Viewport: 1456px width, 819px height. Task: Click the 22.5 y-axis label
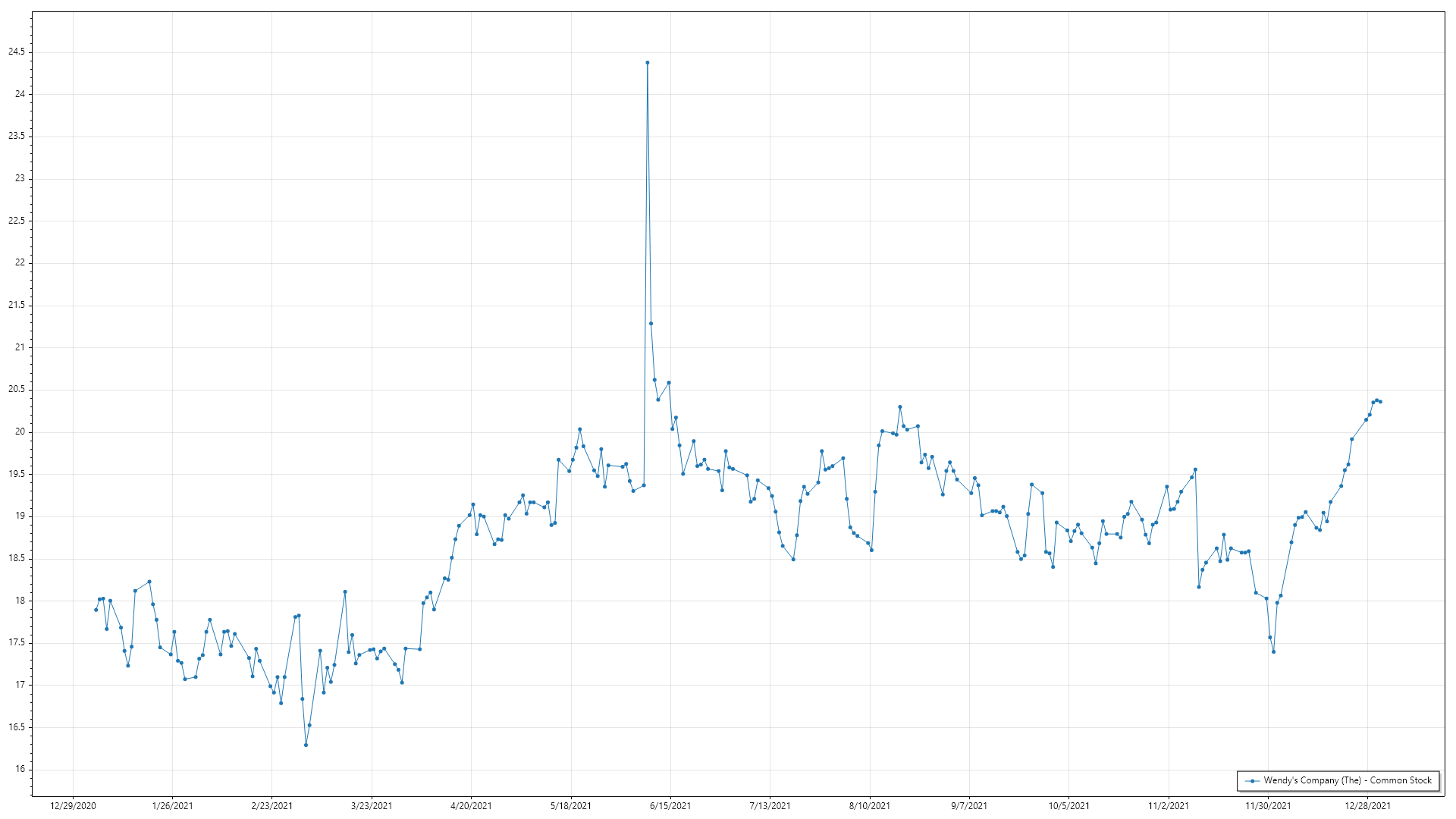pos(16,221)
